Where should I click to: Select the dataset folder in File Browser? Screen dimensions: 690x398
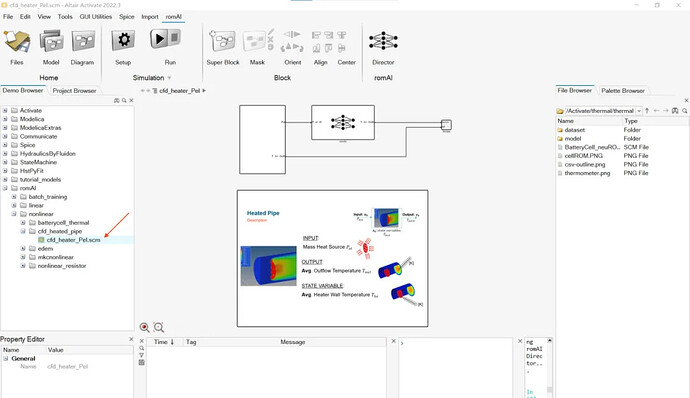pyautogui.click(x=574, y=130)
